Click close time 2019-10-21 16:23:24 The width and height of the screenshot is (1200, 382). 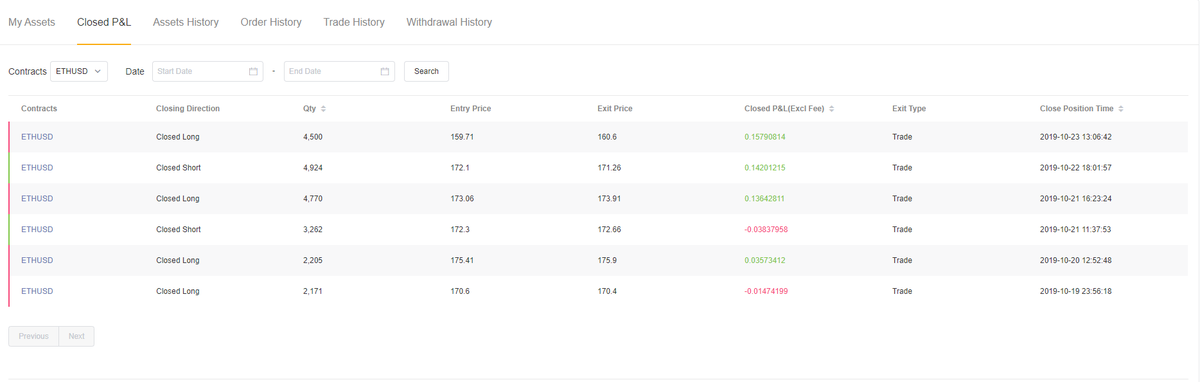pos(1076,198)
